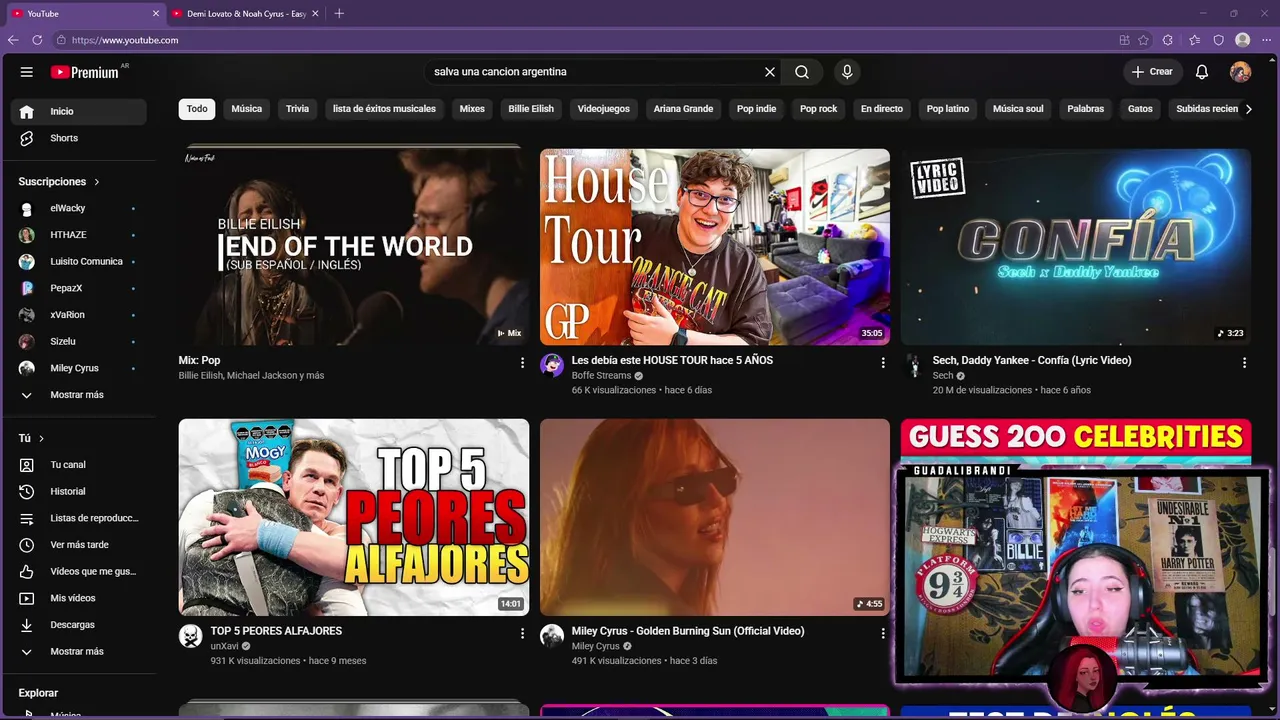Select the Billie Eilish filter chip
The image size is (1280, 720).
531,109
